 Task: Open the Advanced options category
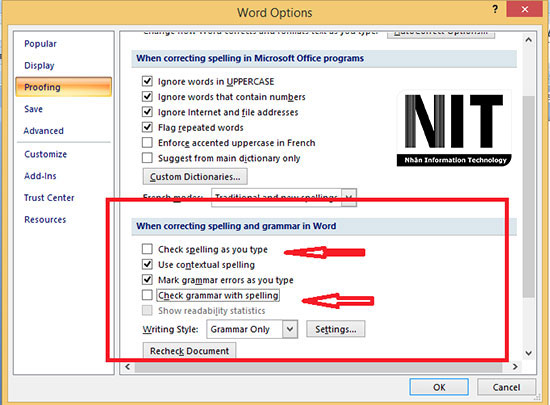coord(44,131)
